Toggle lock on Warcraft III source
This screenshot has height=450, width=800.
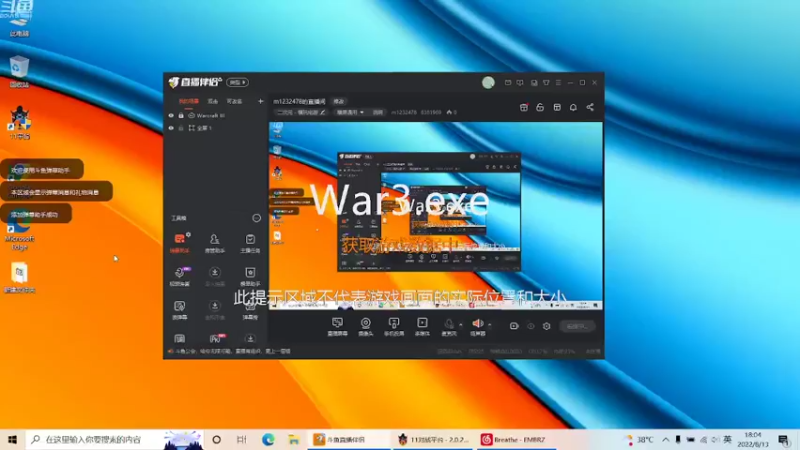[181, 116]
